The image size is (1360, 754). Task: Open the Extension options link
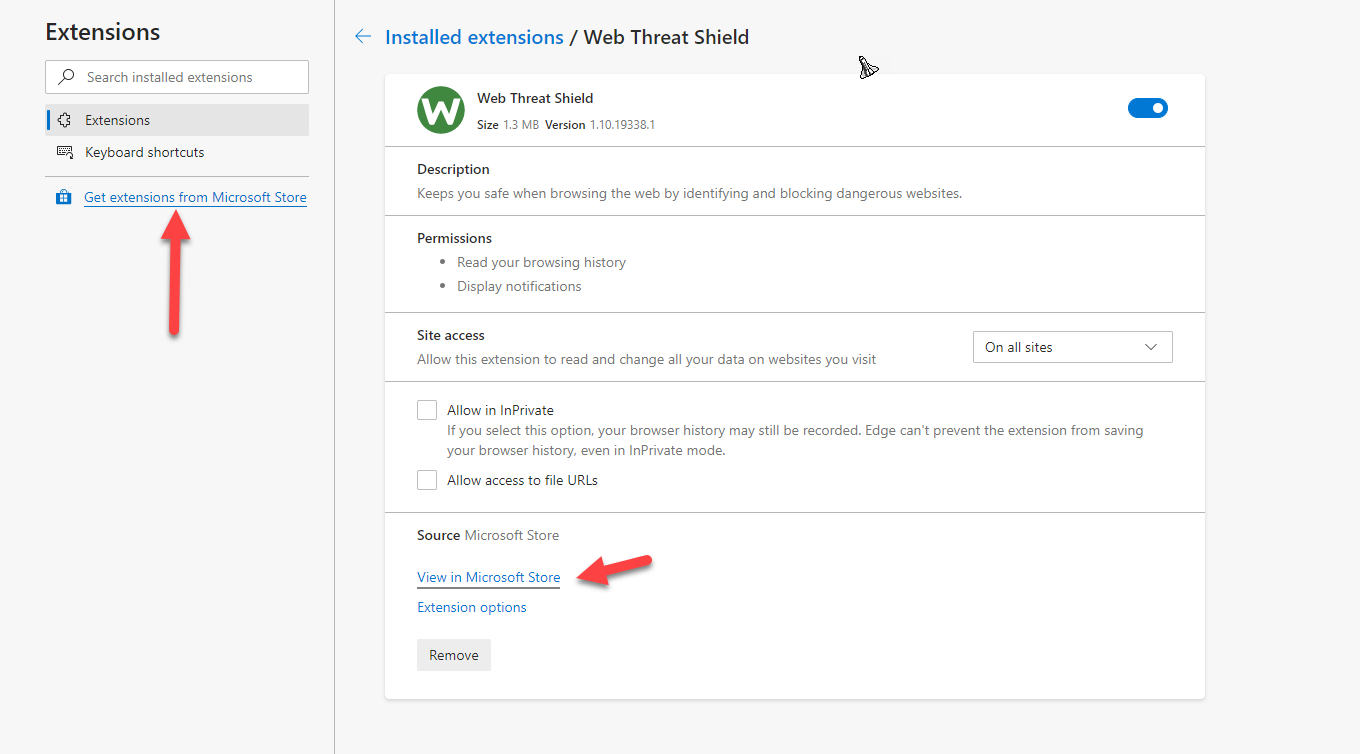click(x=472, y=607)
